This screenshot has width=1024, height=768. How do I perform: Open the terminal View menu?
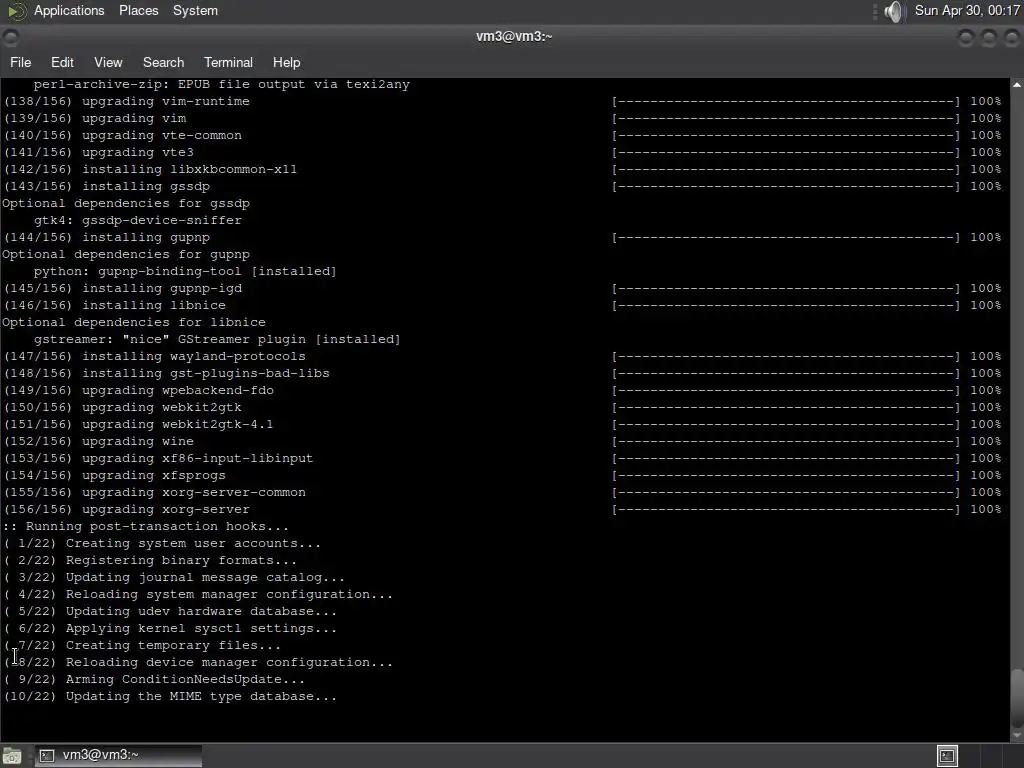pyautogui.click(x=108, y=62)
